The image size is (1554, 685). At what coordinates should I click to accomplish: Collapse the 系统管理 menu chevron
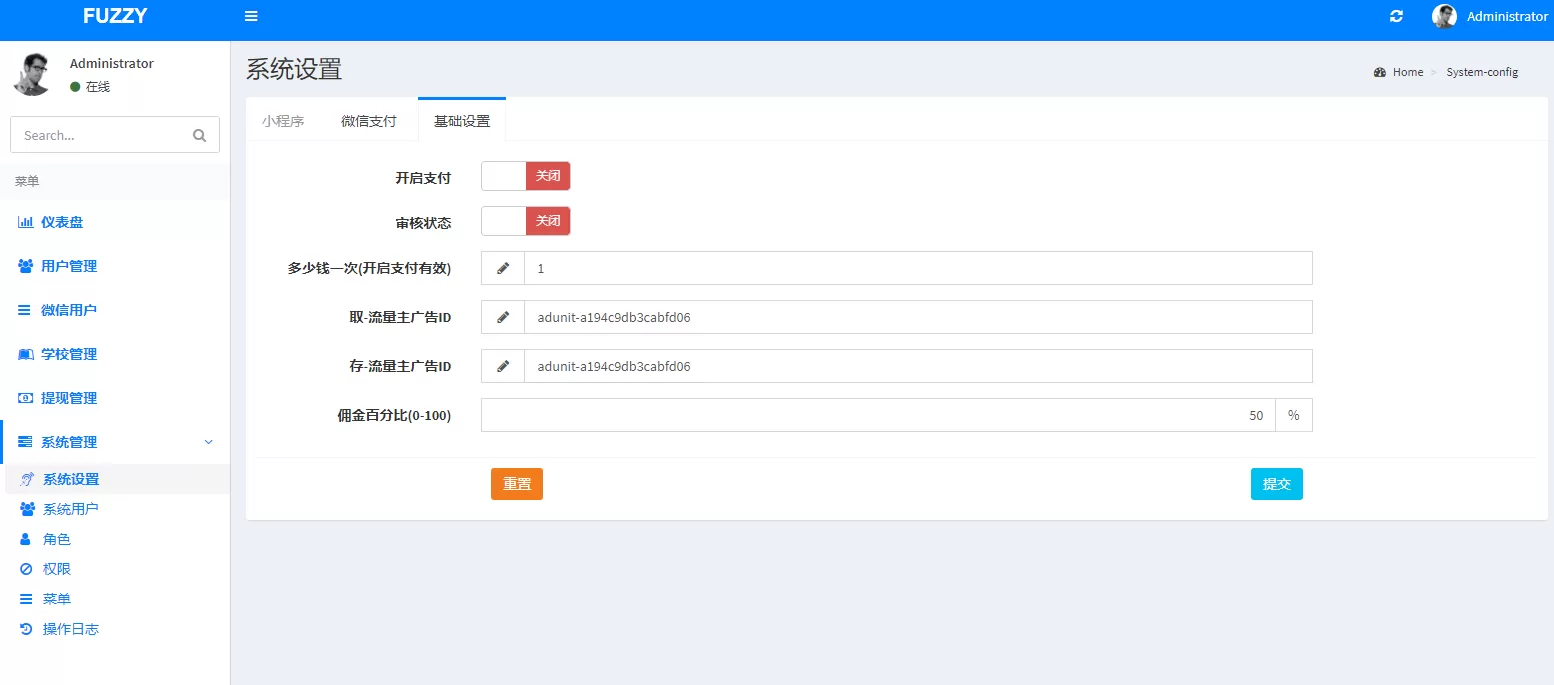[x=208, y=442]
